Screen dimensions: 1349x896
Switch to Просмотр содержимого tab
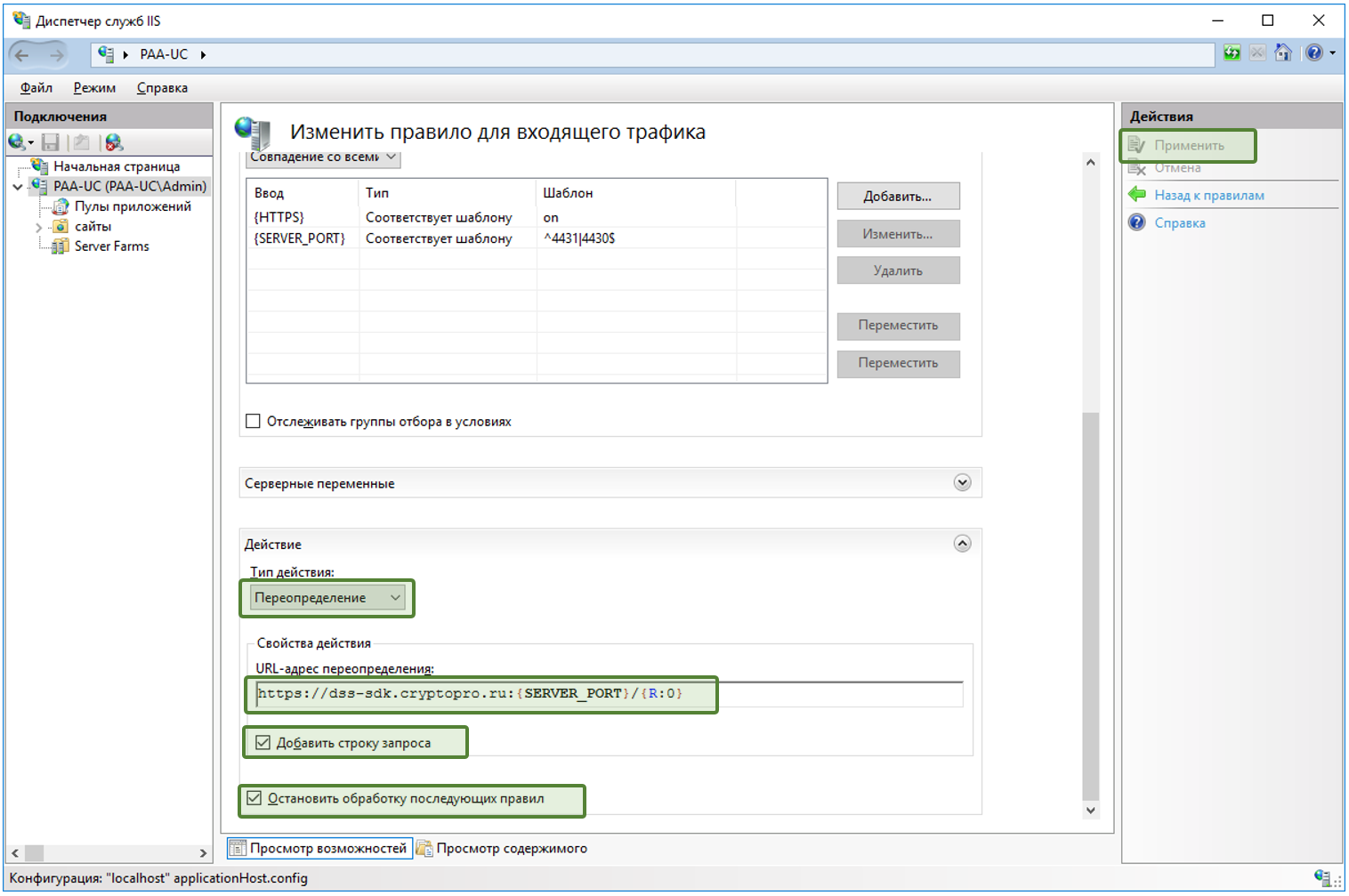pos(503,848)
